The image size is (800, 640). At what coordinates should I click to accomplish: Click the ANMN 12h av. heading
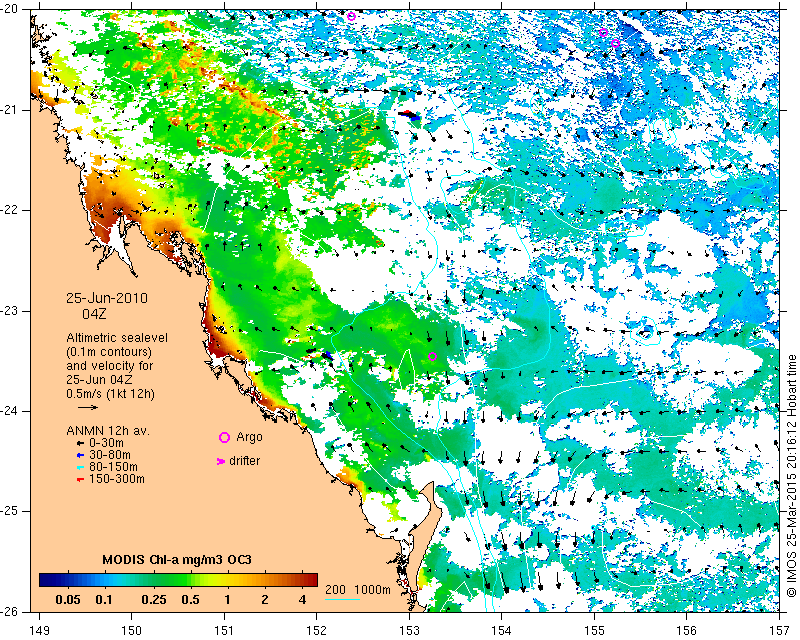[x=108, y=431]
